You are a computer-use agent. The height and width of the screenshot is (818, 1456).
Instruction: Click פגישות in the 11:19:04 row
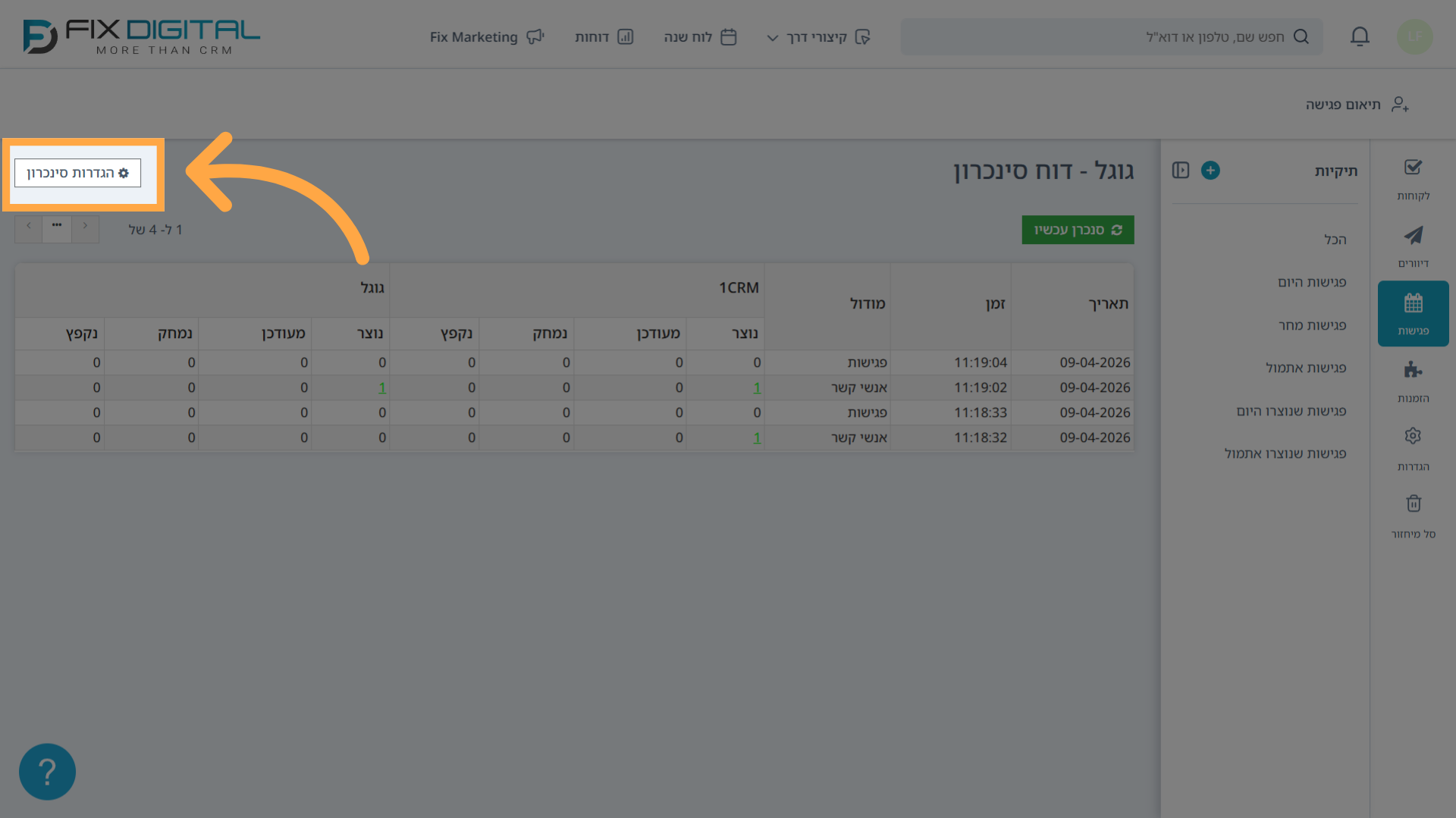click(868, 363)
